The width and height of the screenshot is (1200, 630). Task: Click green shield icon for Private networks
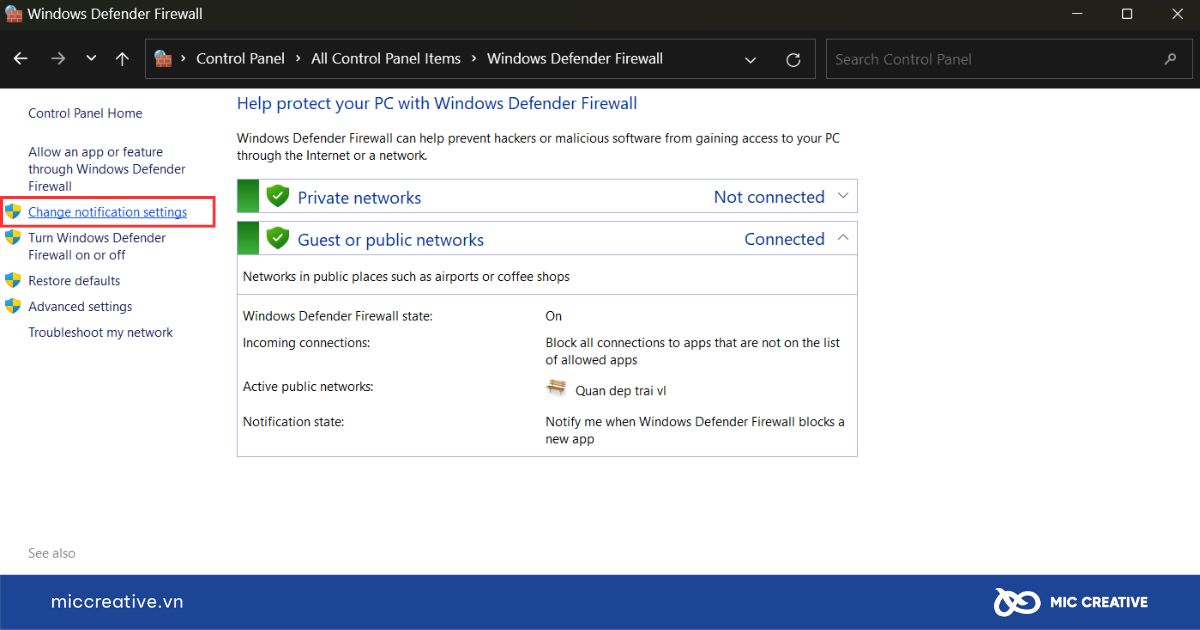point(277,196)
